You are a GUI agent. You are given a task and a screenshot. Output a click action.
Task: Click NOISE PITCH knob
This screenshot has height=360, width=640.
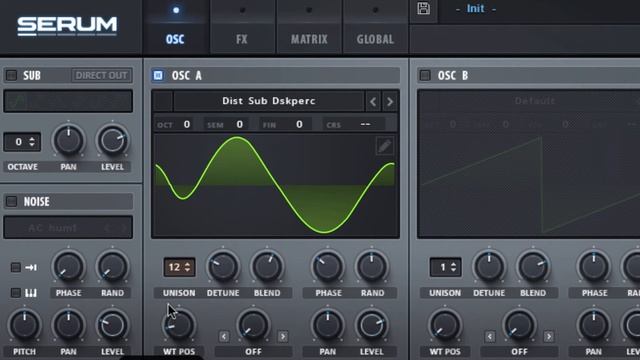click(x=24, y=325)
